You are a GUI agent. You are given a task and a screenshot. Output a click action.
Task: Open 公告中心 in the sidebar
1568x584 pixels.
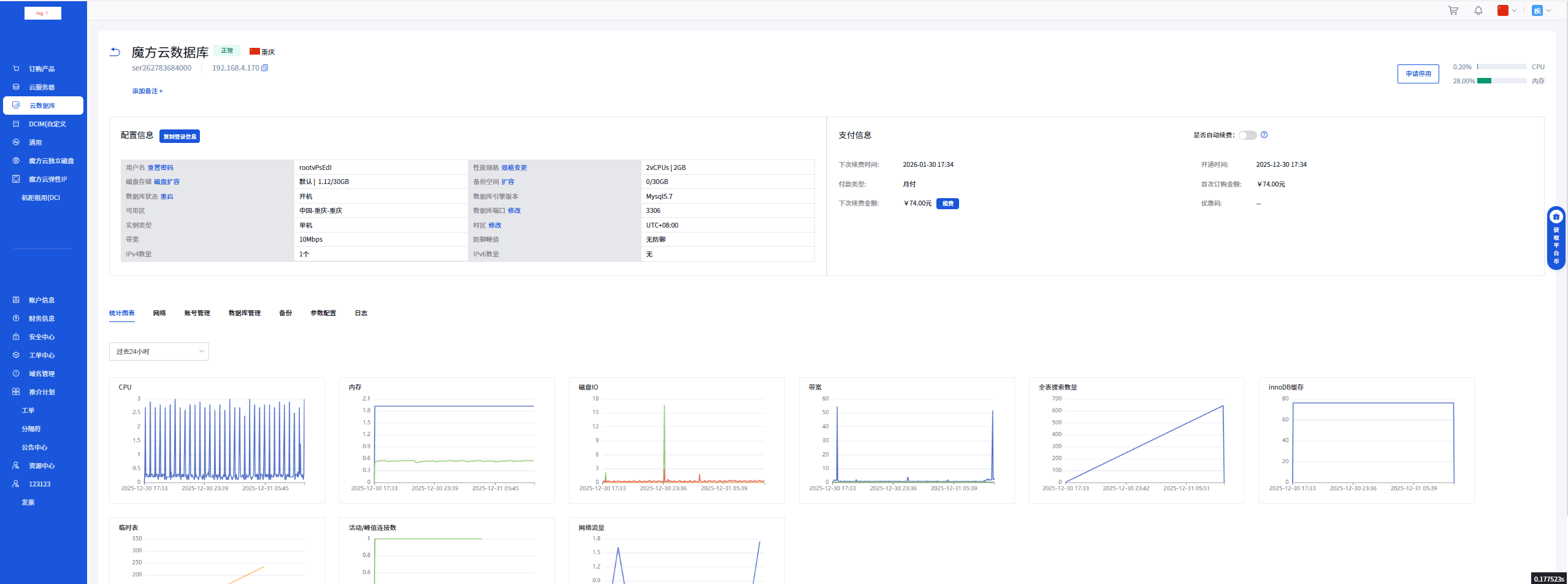(34, 447)
